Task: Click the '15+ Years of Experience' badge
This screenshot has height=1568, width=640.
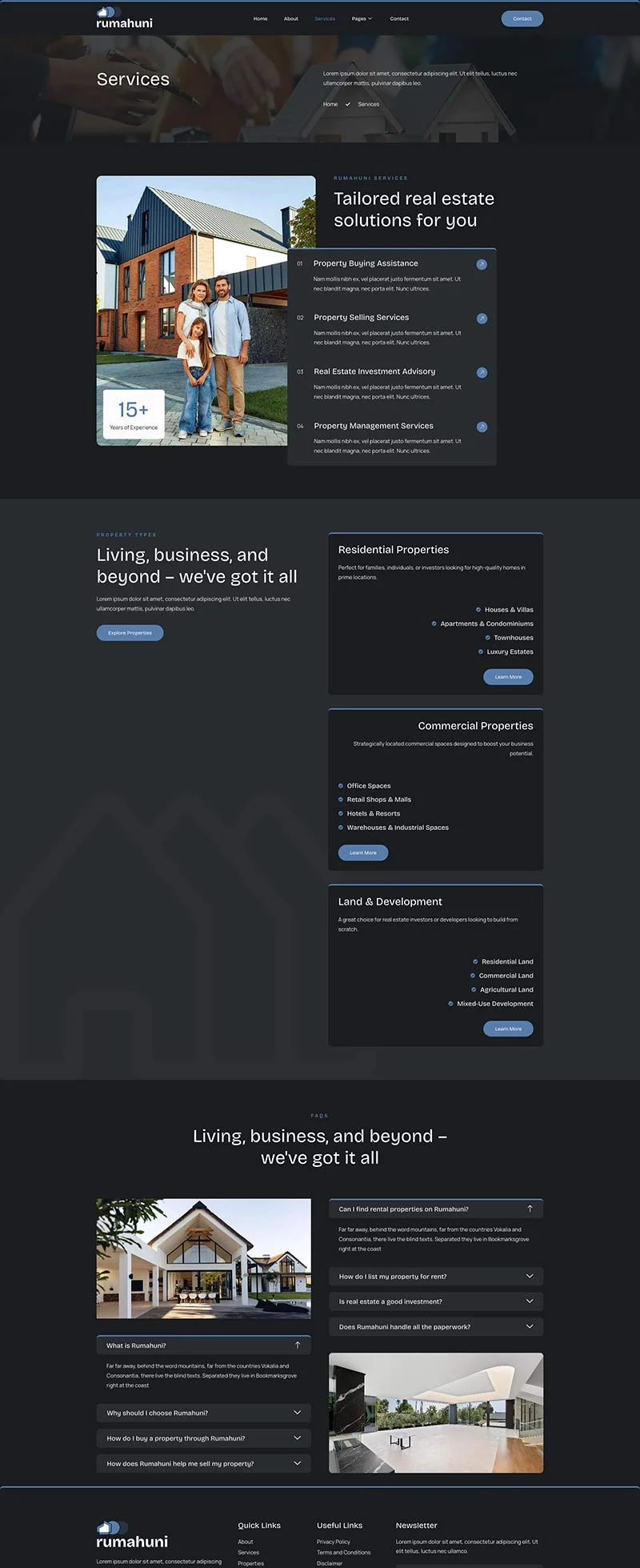Action: point(134,415)
